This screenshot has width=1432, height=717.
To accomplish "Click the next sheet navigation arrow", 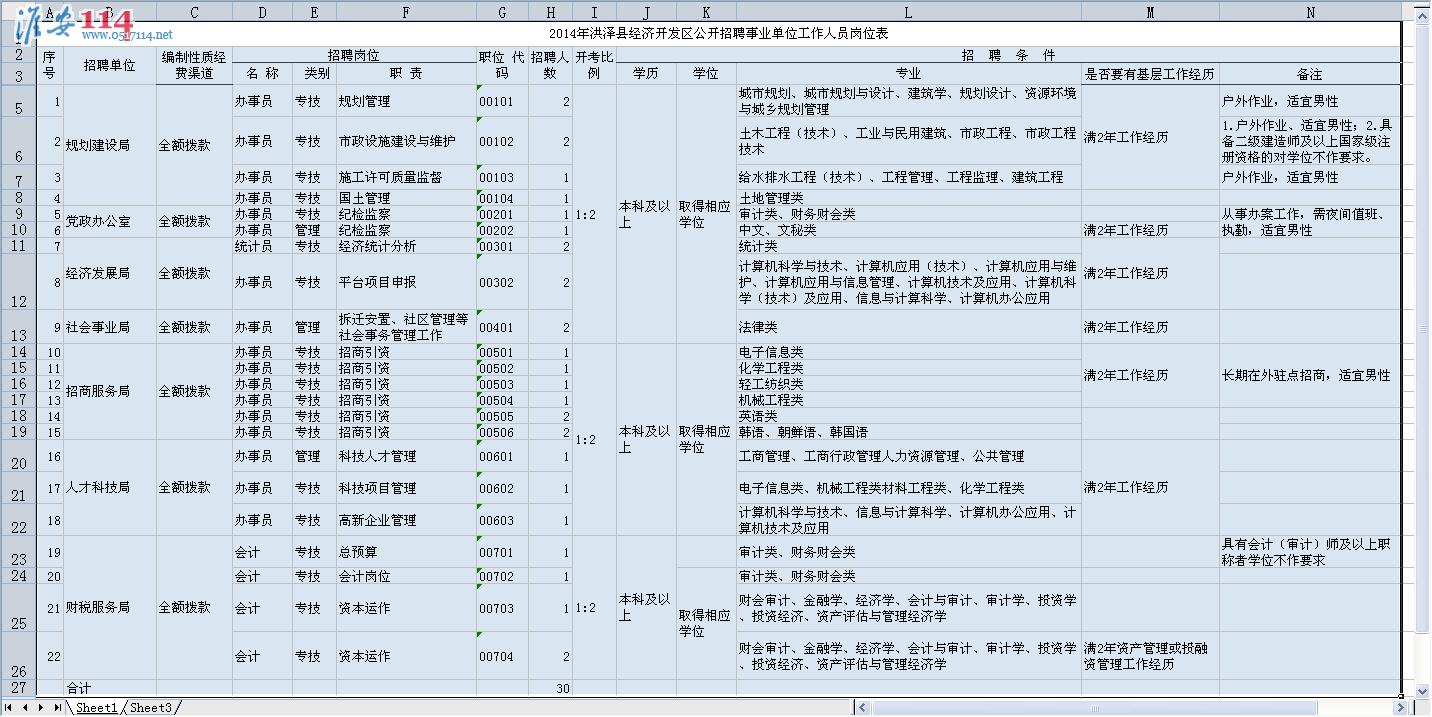I will coord(41,707).
